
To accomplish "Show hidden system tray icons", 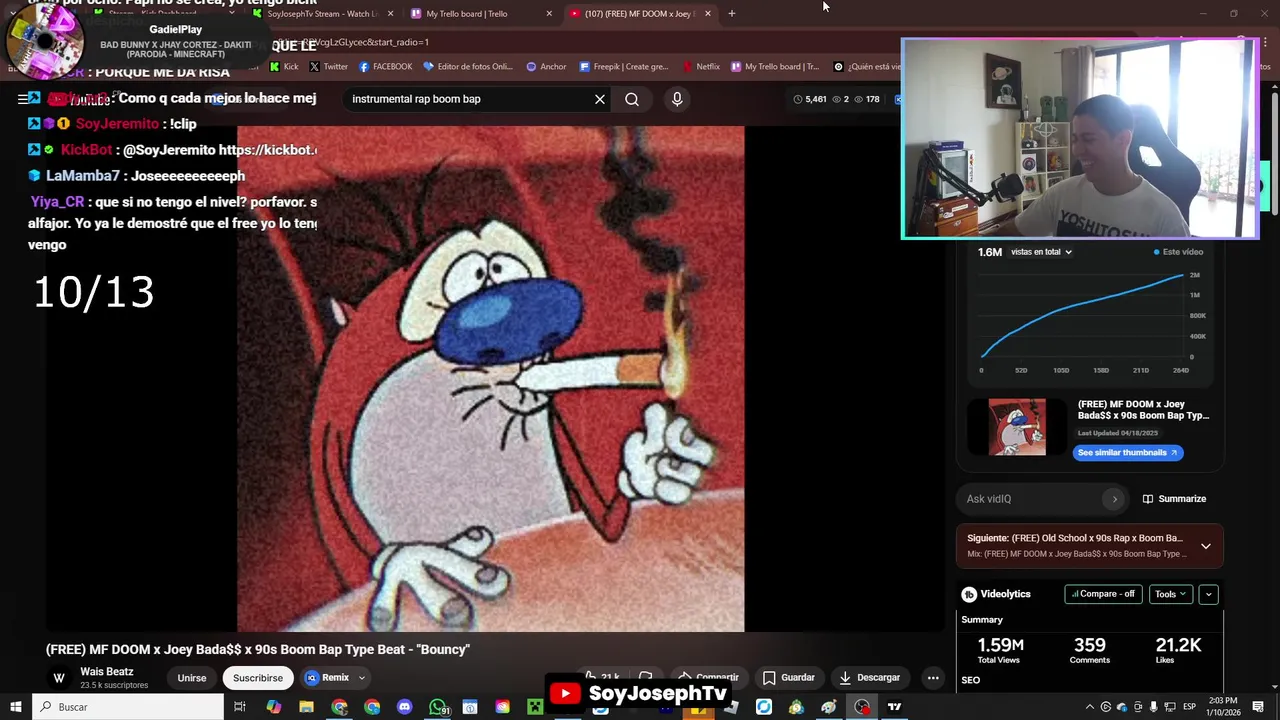I will tap(1090, 707).
